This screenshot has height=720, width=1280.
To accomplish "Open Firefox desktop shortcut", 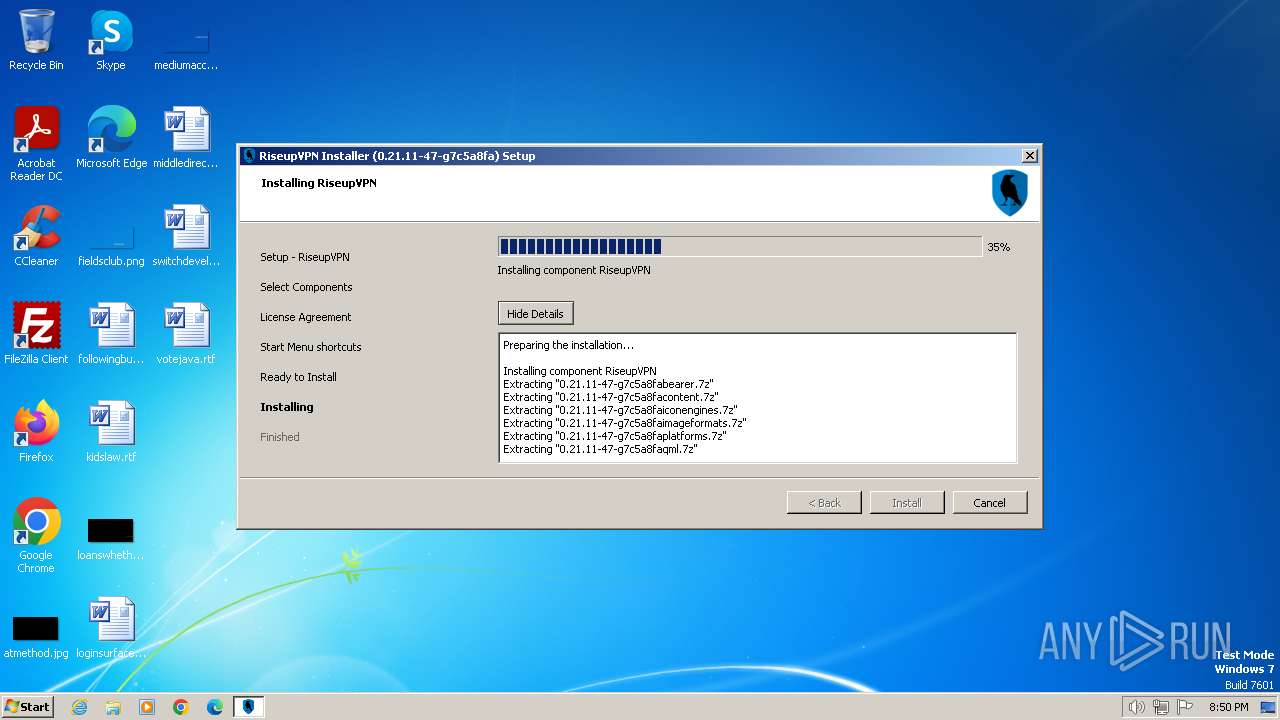I will (36, 432).
